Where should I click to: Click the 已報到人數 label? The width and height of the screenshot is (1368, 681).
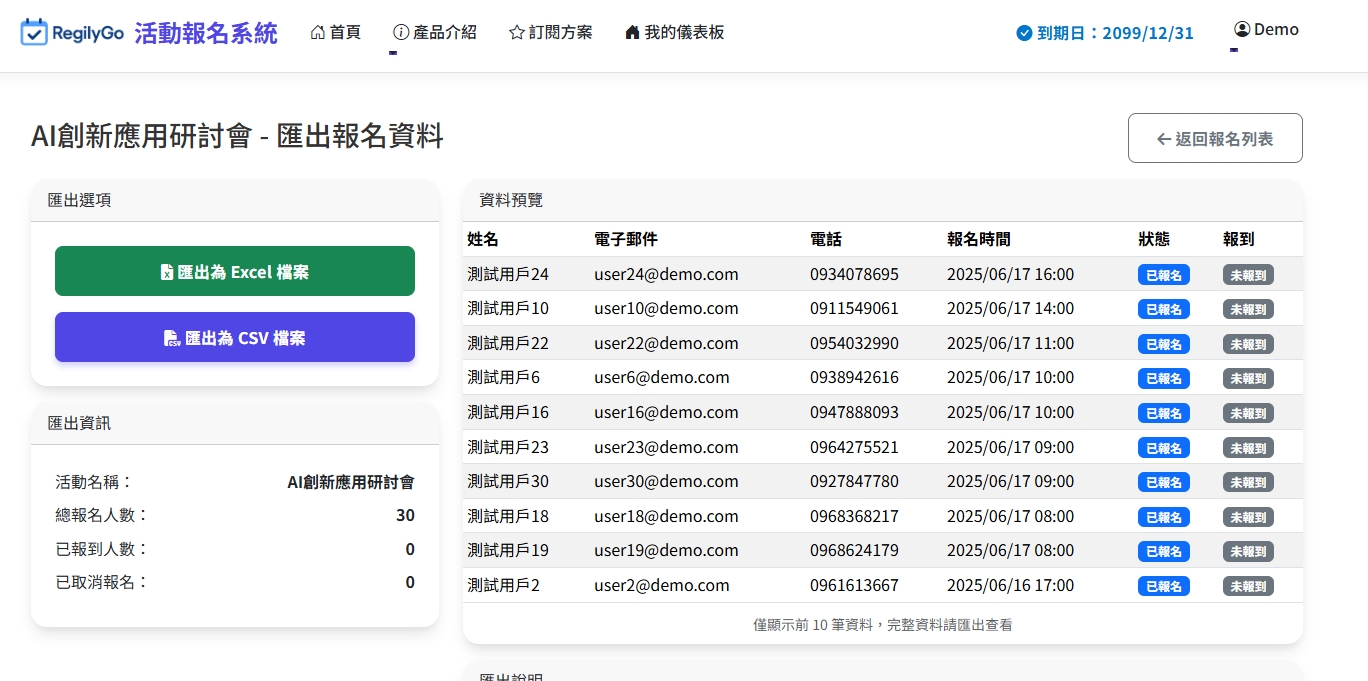pos(101,549)
